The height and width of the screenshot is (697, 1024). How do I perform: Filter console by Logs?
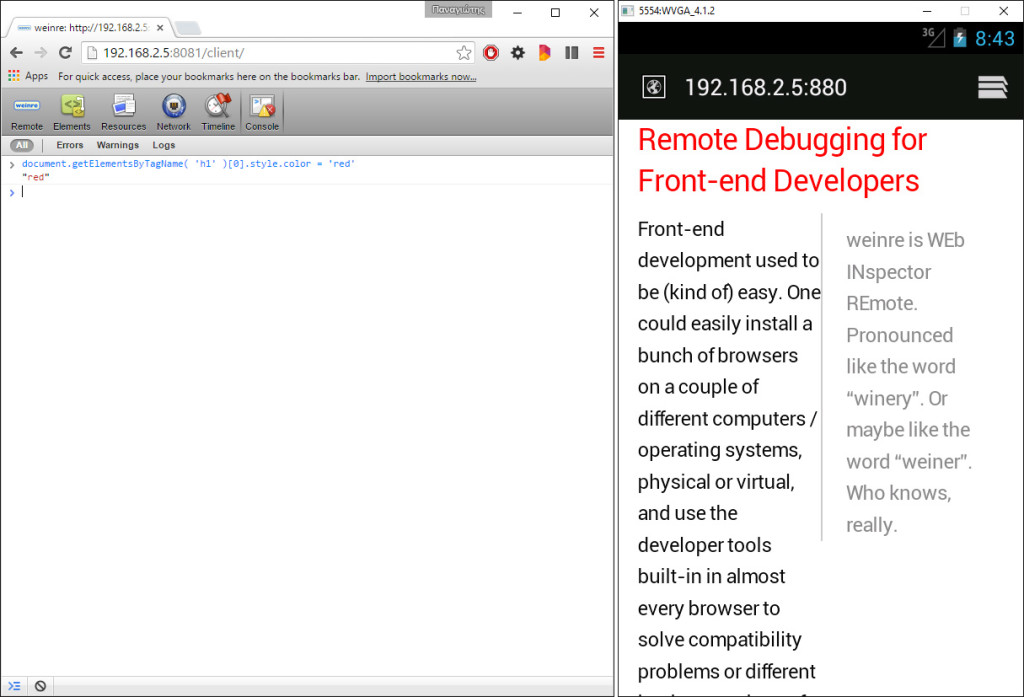[163, 145]
